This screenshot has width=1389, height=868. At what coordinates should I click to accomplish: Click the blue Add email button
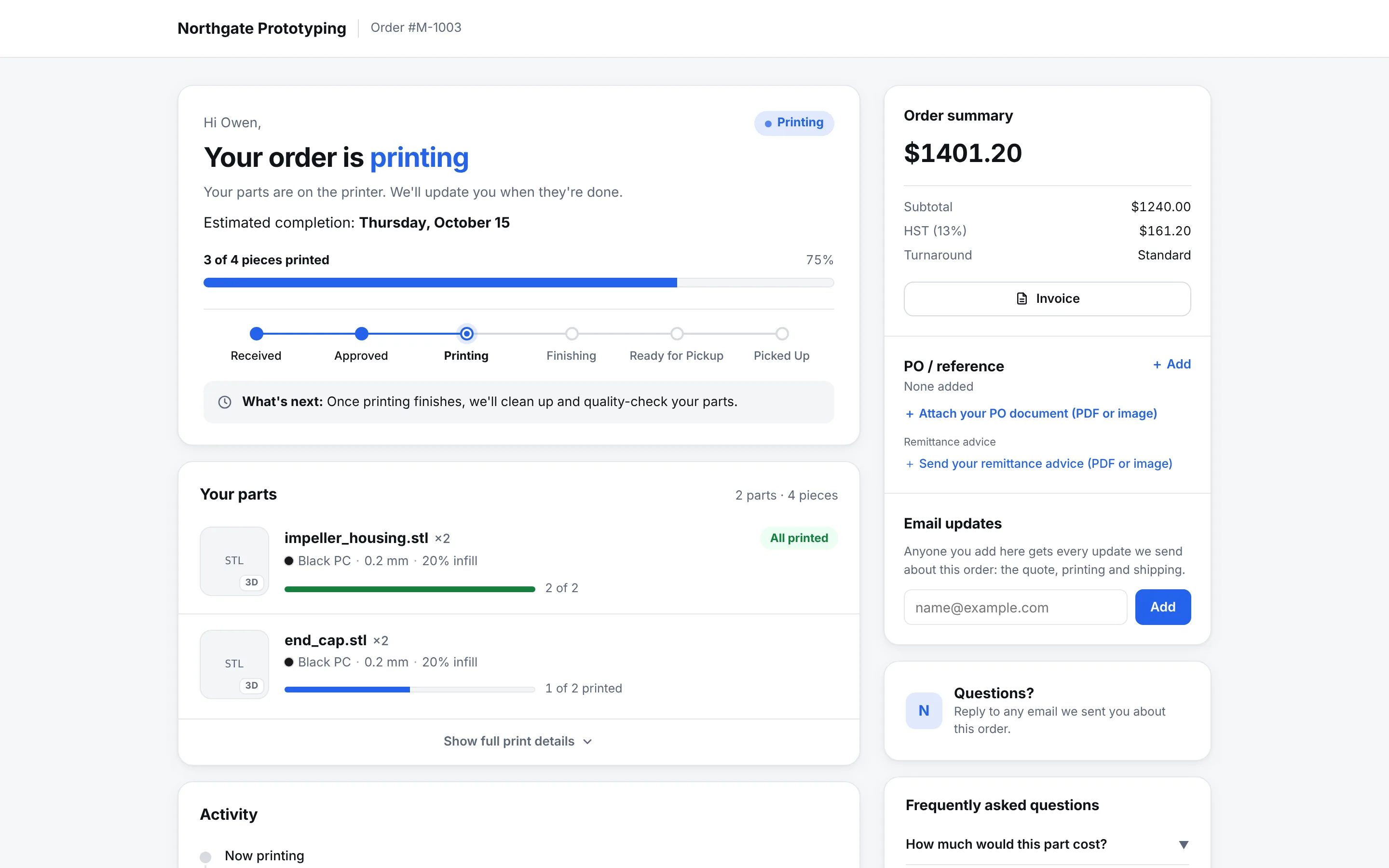point(1163,607)
